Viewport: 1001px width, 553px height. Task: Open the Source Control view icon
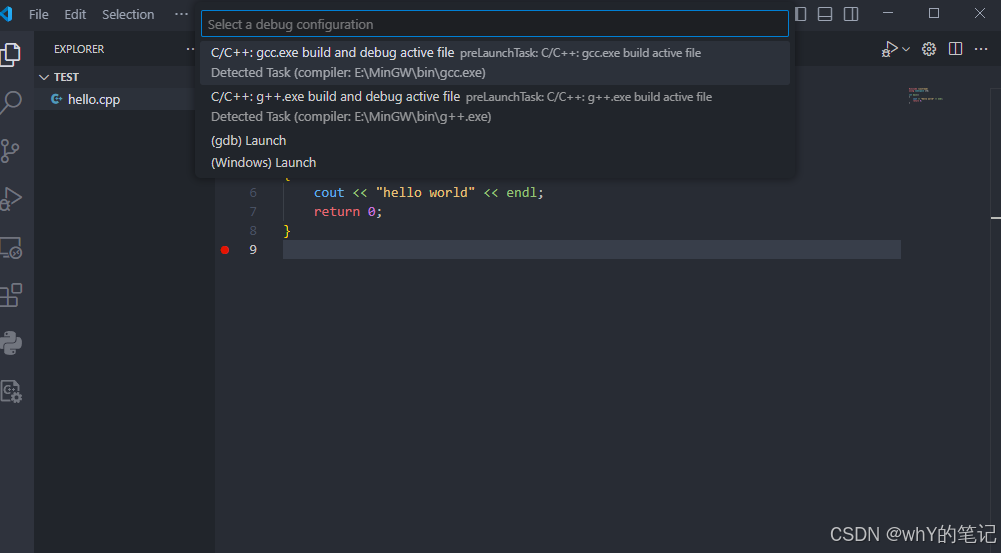pyautogui.click(x=11, y=151)
